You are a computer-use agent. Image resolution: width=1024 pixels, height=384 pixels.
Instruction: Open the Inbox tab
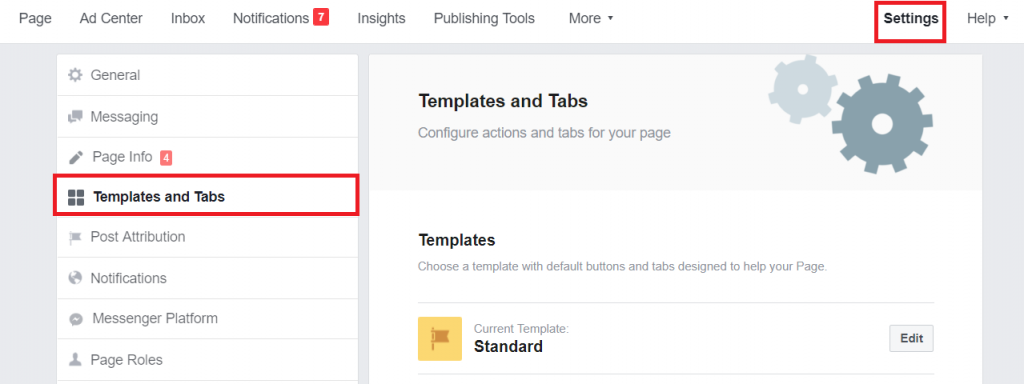click(188, 19)
